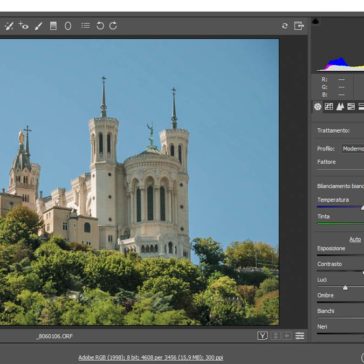This screenshot has width=364, height=364.
Task: Select the Red Eye Removal tool
Action: [x=23, y=26]
